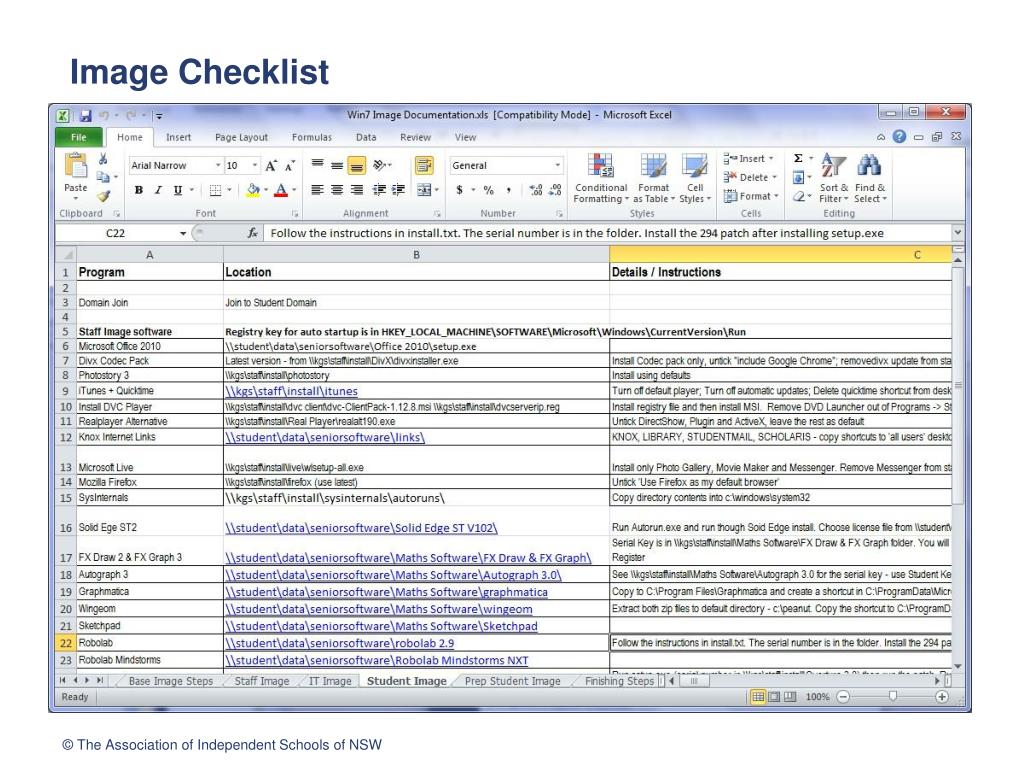
Task: Switch to the Review tab
Action: (415, 138)
